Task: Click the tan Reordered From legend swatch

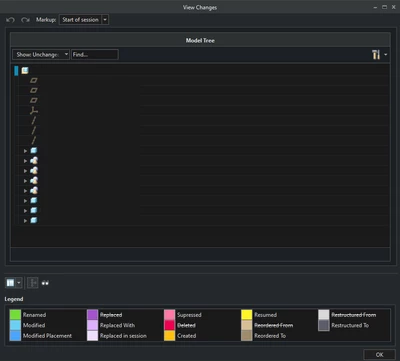Action: pyautogui.click(x=247, y=325)
